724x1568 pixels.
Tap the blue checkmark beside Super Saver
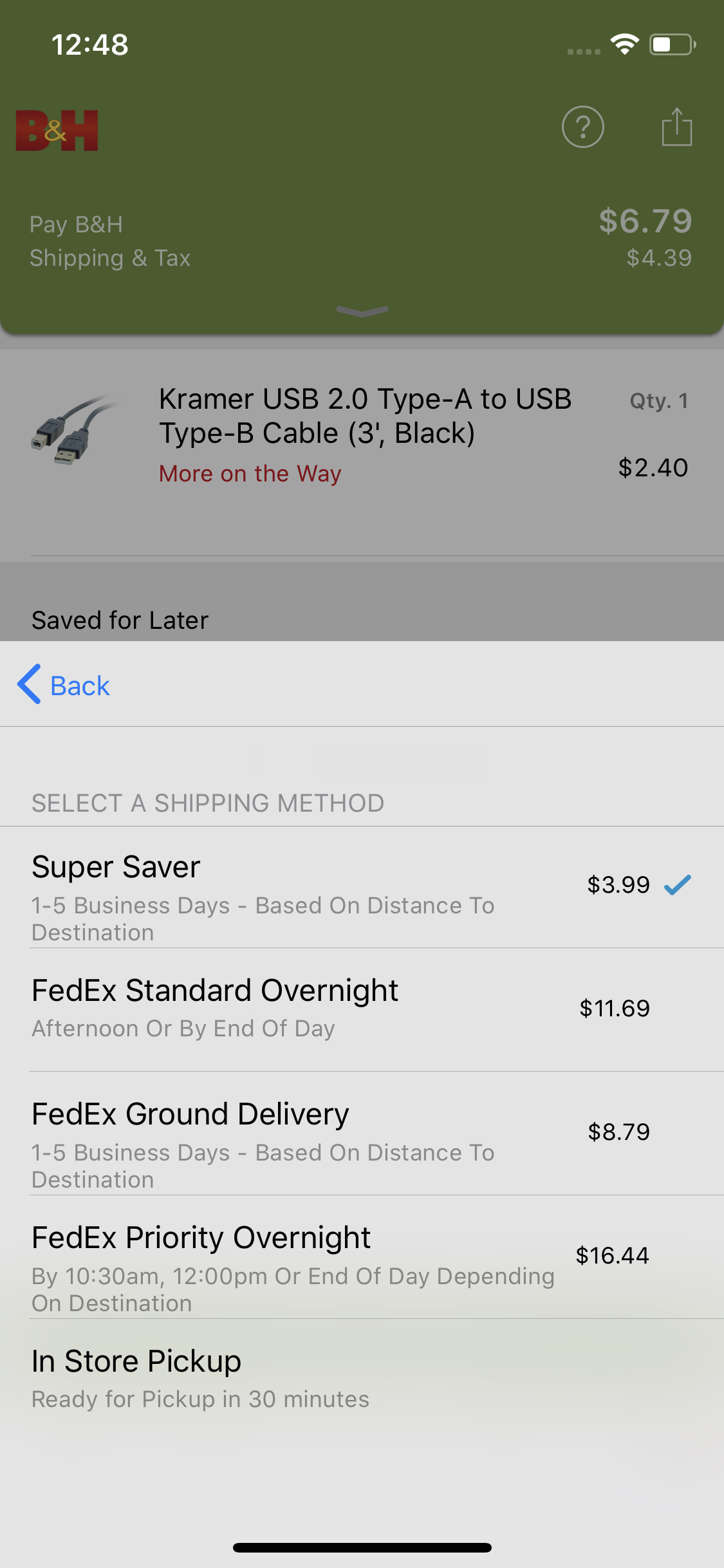(678, 885)
